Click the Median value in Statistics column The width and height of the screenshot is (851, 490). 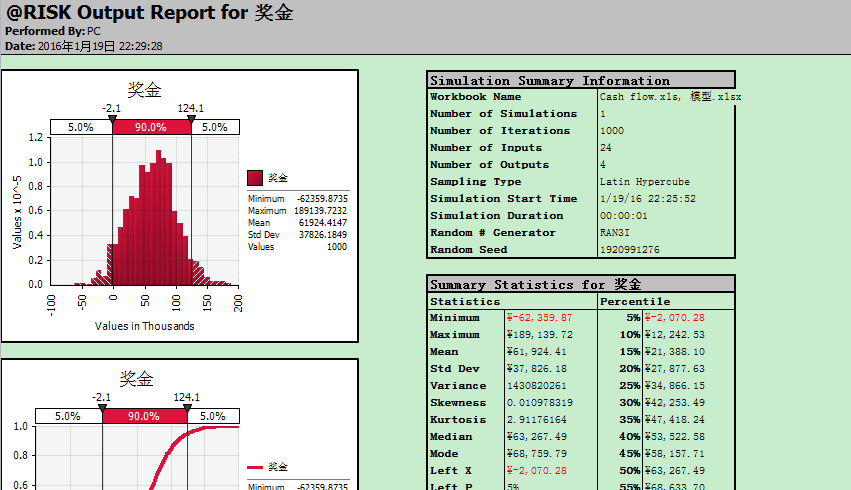(x=536, y=437)
